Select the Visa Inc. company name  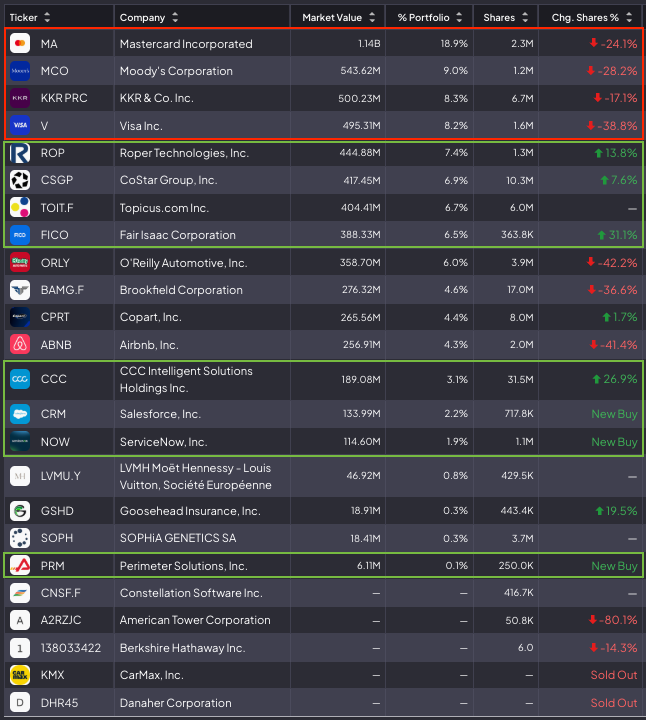coord(141,126)
